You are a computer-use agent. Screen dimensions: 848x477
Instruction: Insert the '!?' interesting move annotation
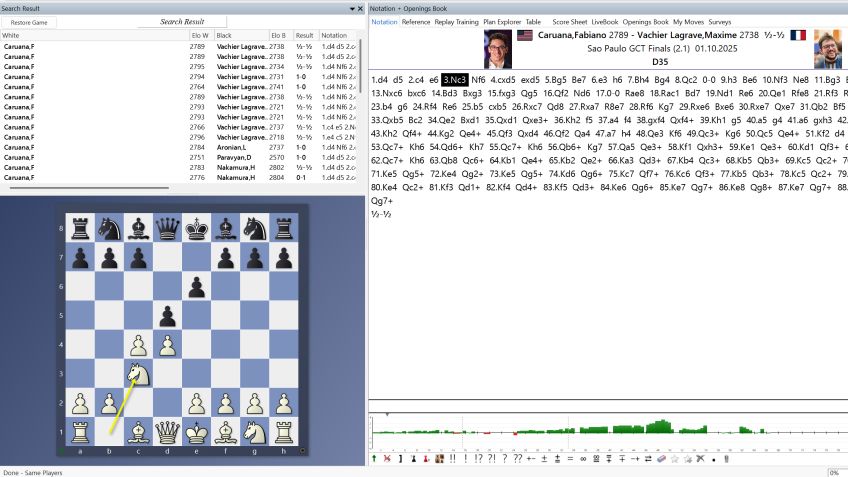(478, 458)
